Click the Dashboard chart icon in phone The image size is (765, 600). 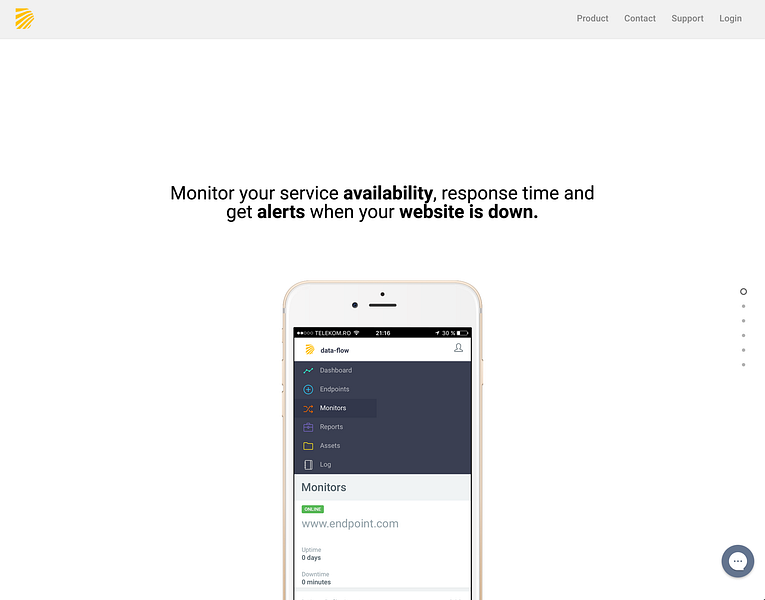(308, 371)
